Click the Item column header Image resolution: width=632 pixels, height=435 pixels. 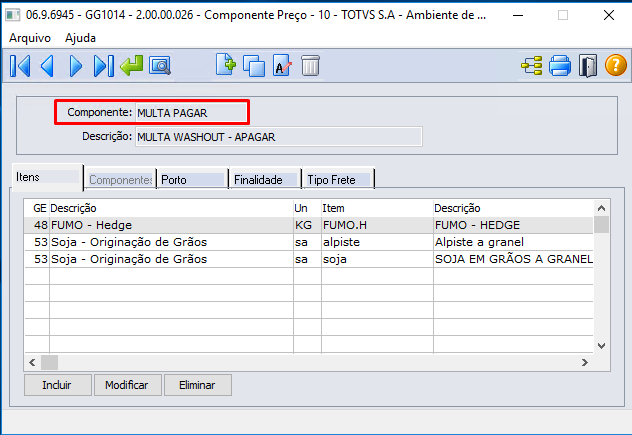click(377, 208)
